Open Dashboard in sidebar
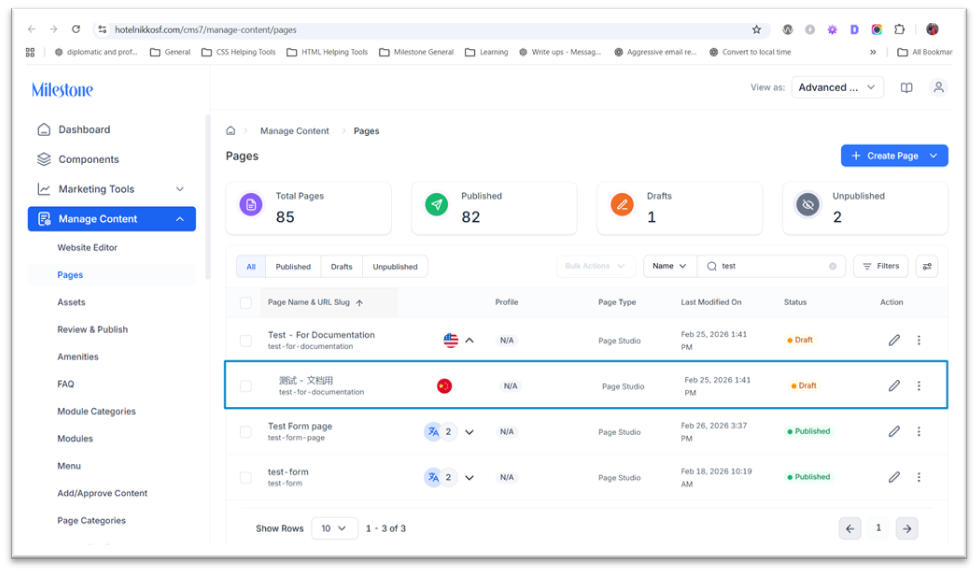The height and width of the screenshot is (573, 978). tap(84, 130)
